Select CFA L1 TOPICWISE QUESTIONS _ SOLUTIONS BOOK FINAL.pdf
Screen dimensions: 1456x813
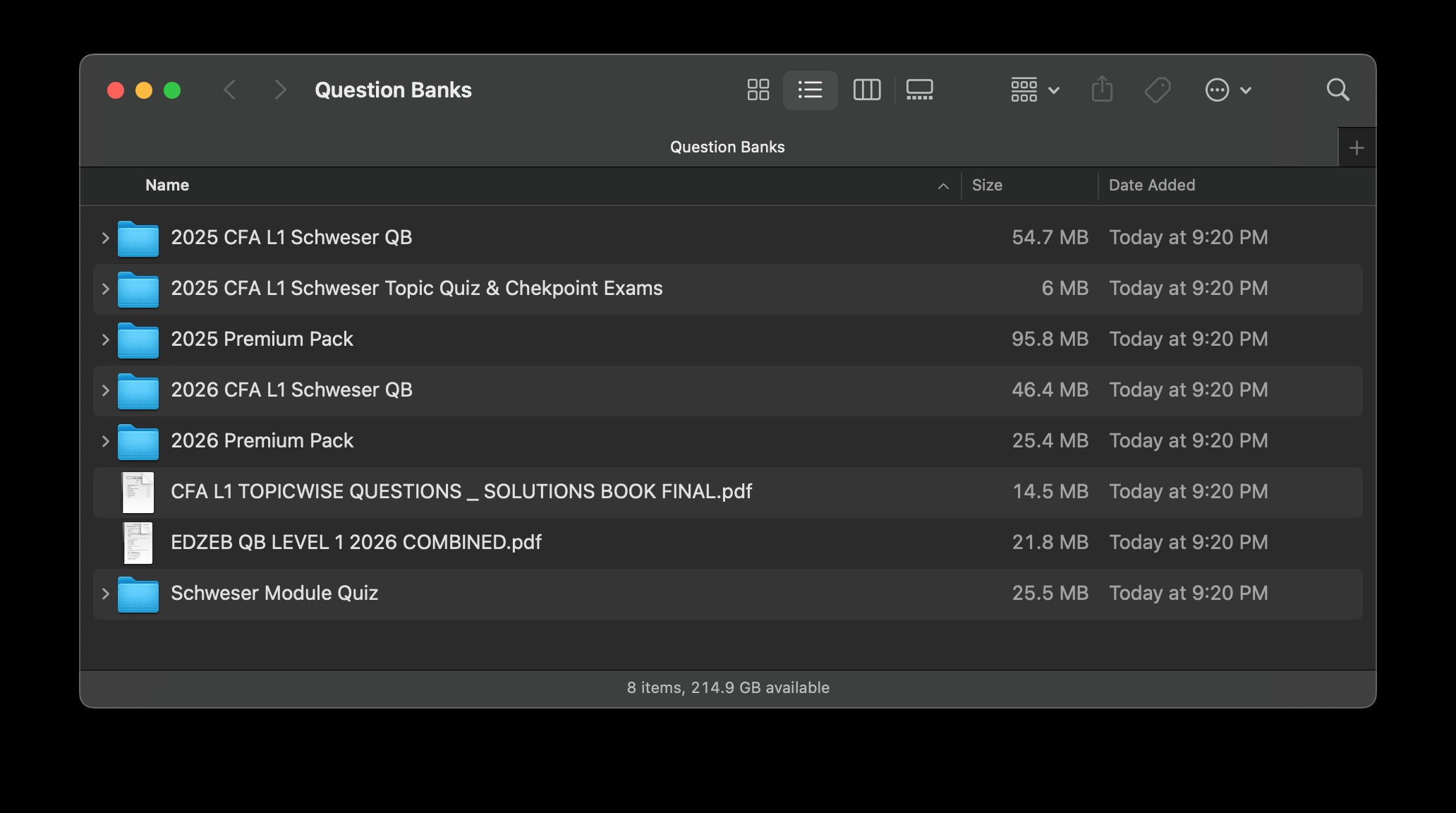click(x=727, y=492)
